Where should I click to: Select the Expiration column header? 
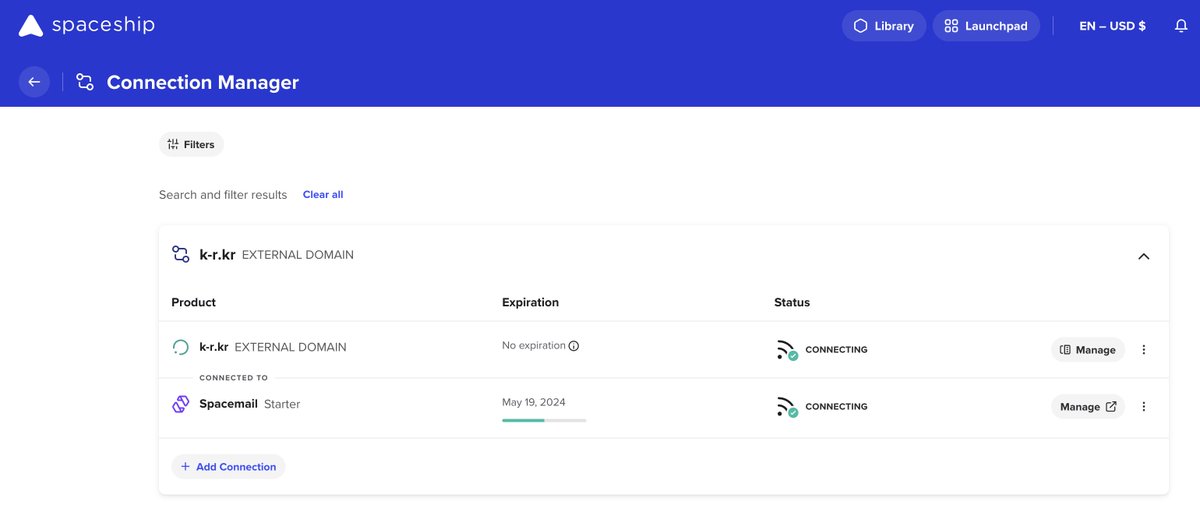pos(530,302)
